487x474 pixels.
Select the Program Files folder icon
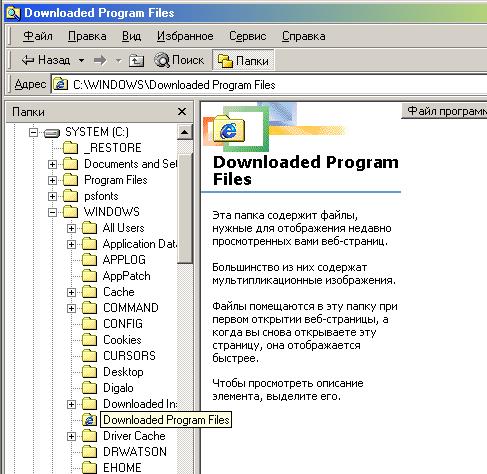(x=70, y=180)
